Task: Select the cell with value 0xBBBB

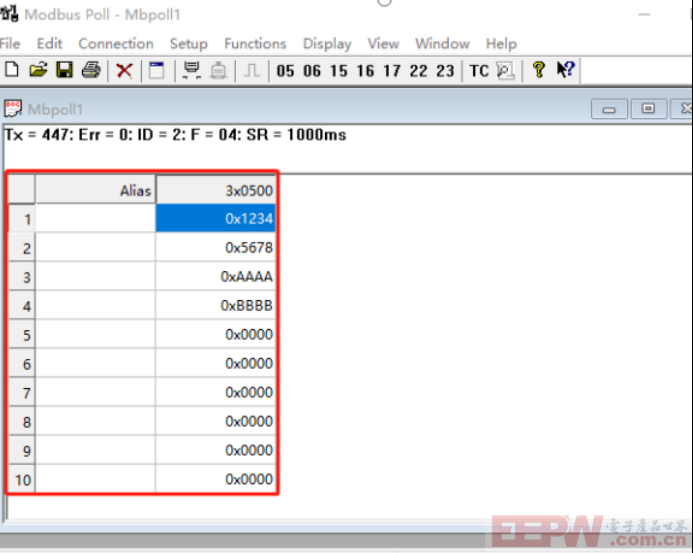Action: pyautogui.click(x=216, y=305)
